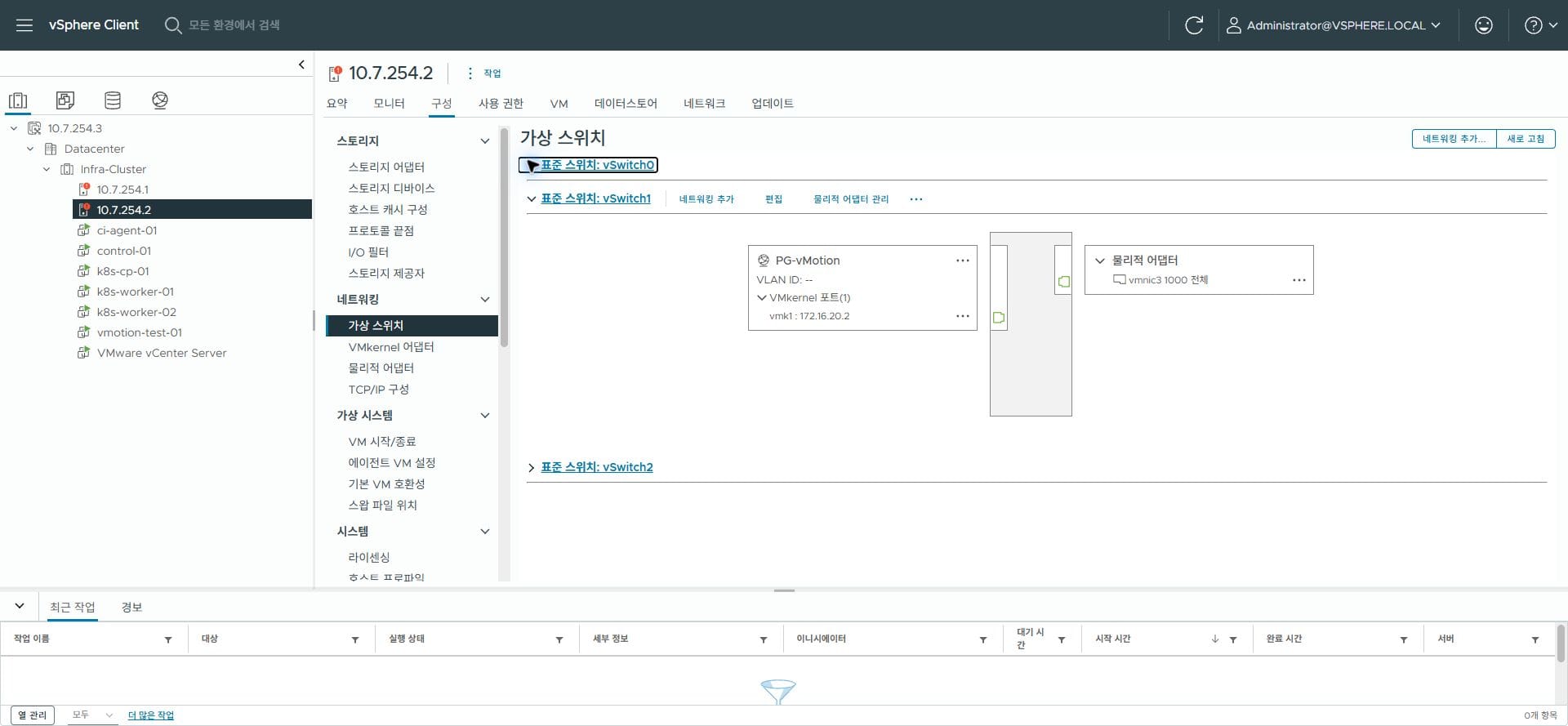Viewport: 1568px width, 726px height.
Task: Collapse the 10.7.254.3 vCenter tree node
Action: (x=14, y=128)
